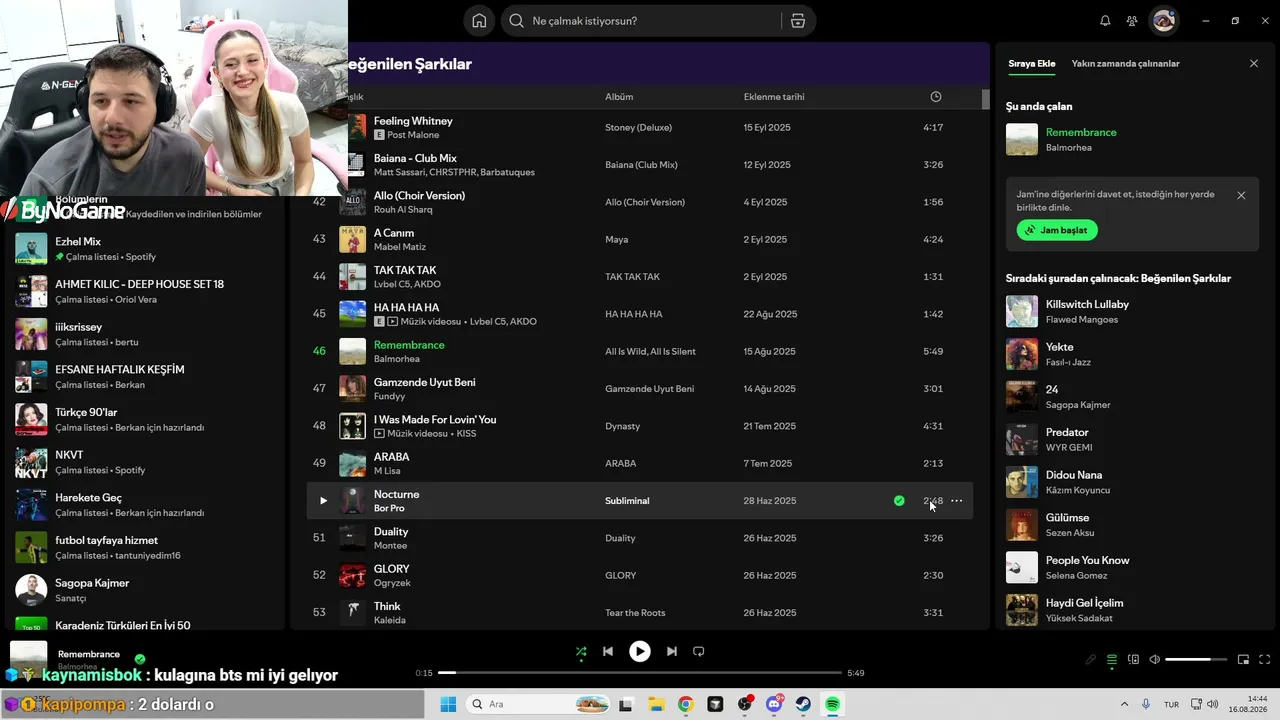Select 'Gülümse' by Sezen Aksu in queue

tap(1132, 525)
